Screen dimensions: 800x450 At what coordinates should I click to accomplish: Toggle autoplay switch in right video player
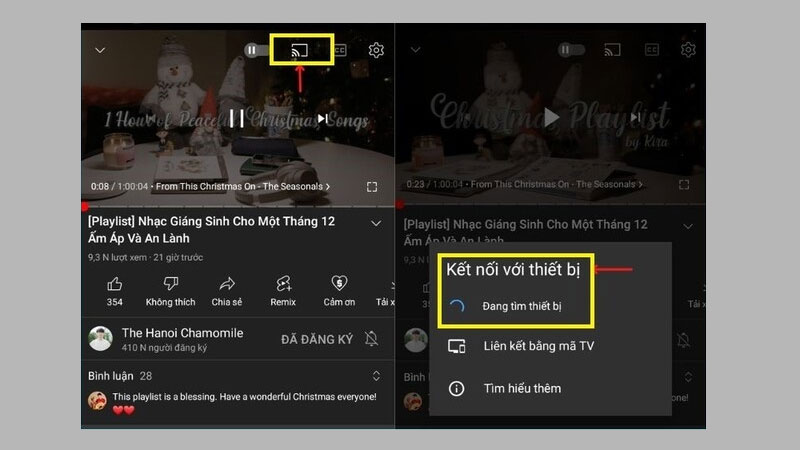[x=570, y=49]
